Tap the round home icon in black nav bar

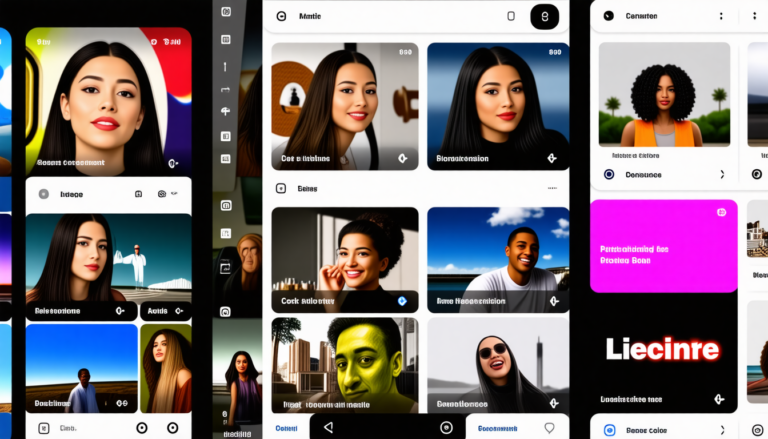pyautogui.click(x=446, y=427)
